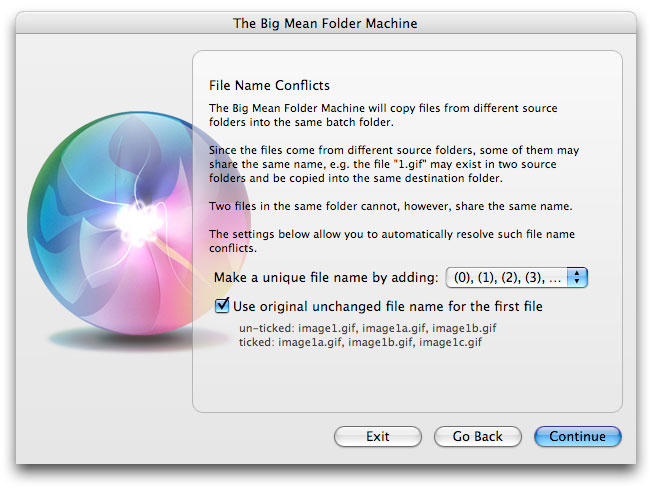Click the 'File Name Conflicts' heading
This screenshot has width=652, height=488.
click(269, 85)
